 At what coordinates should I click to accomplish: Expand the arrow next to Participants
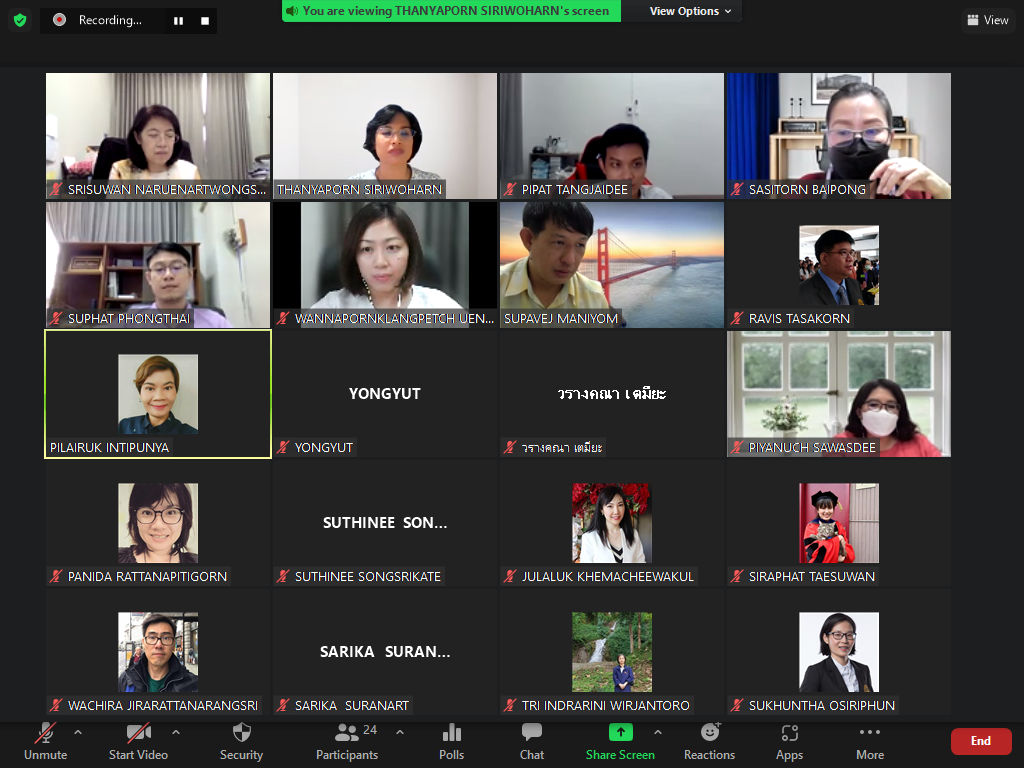400,733
